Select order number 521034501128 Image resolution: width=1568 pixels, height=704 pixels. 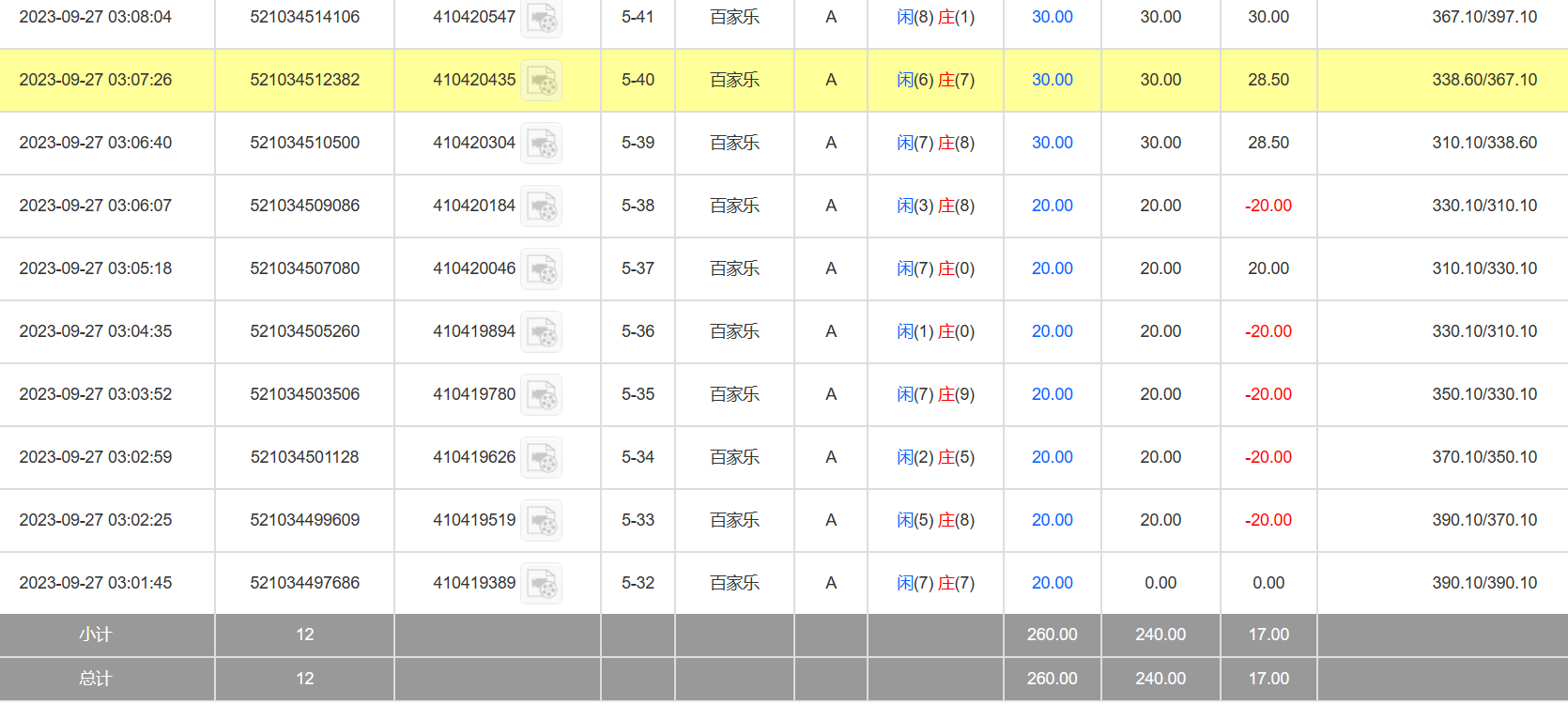(304, 457)
